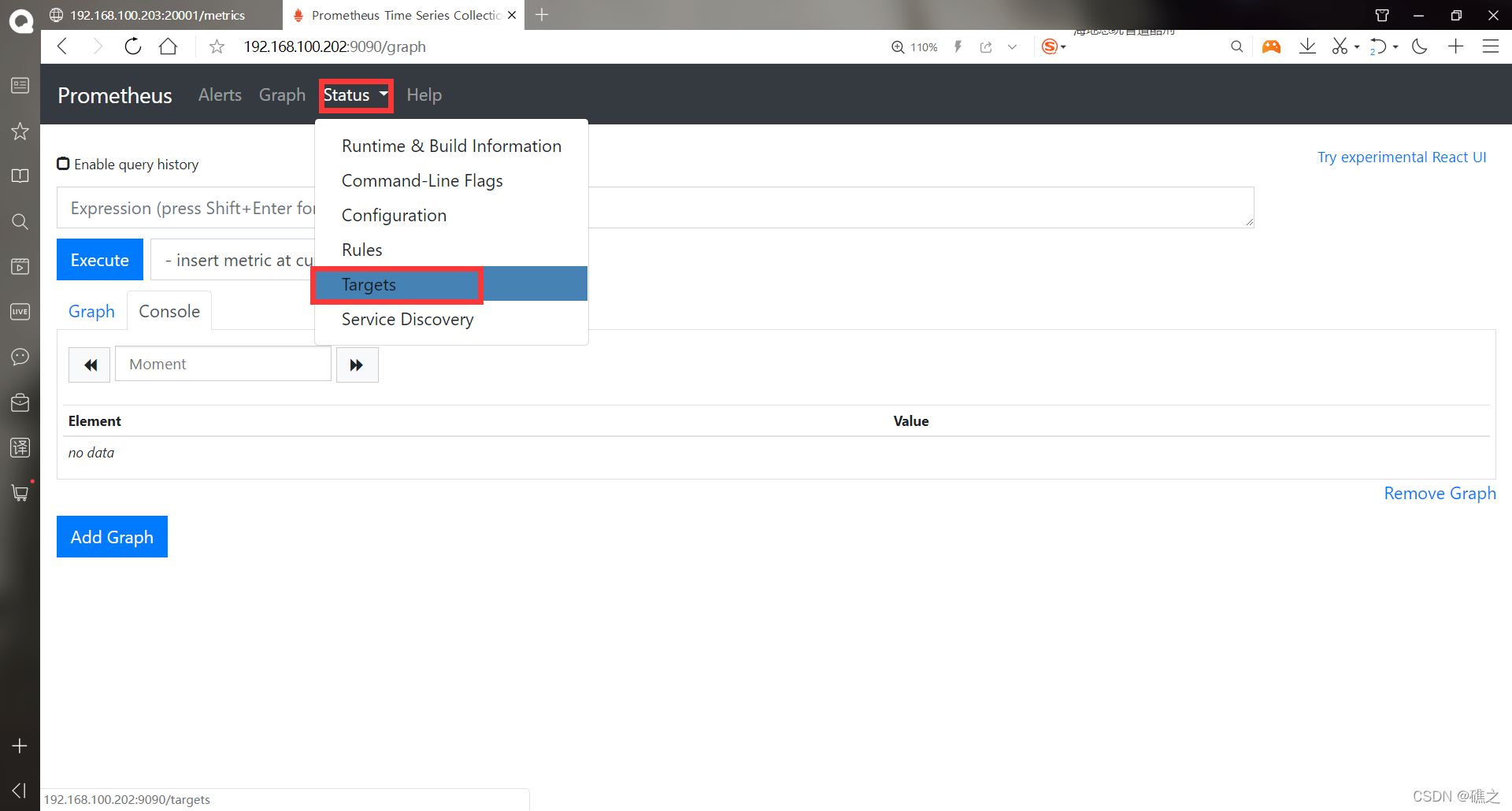Open the sidebar LIVE icon
Viewport: 1512px width, 811px height.
(x=20, y=312)
